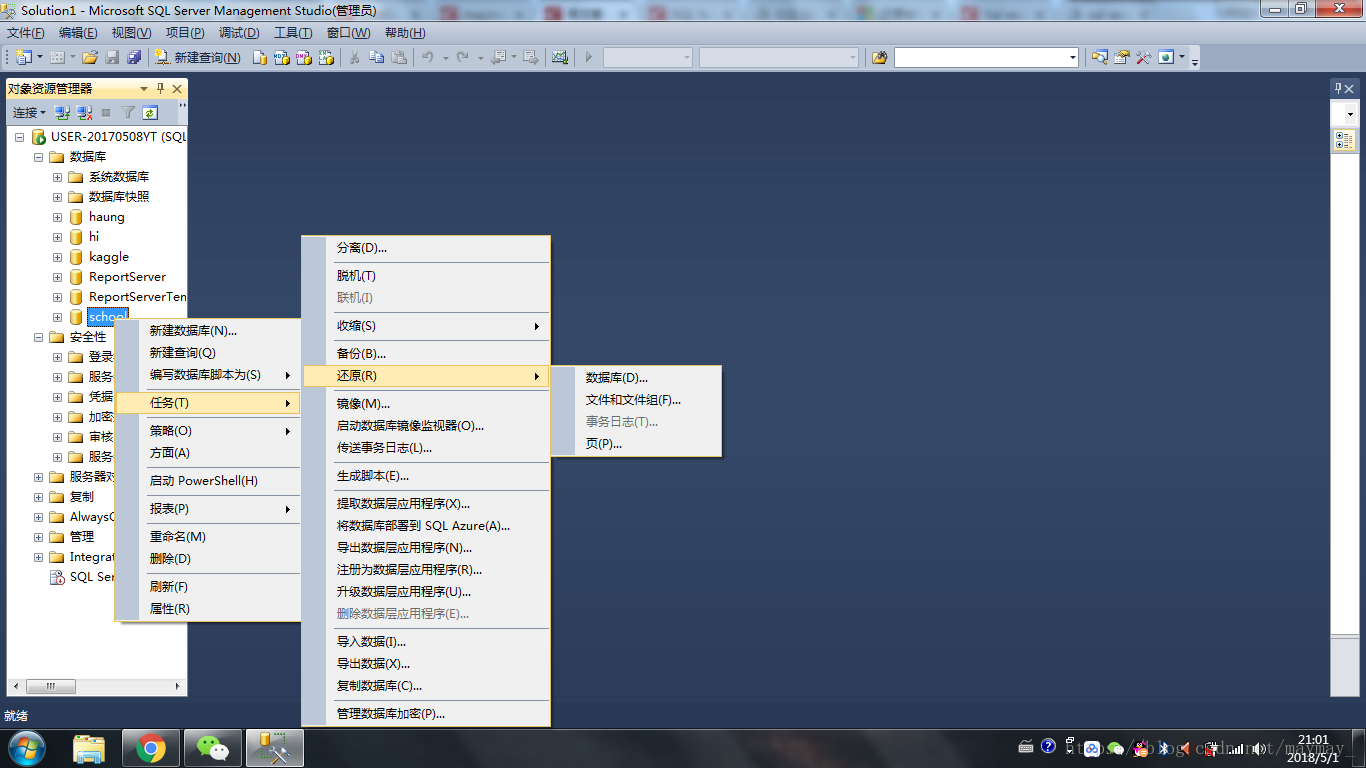Screen dimensions: 1366x768
Task: Click the Analysis Services DMX Query icon
Action: point(304,57)
